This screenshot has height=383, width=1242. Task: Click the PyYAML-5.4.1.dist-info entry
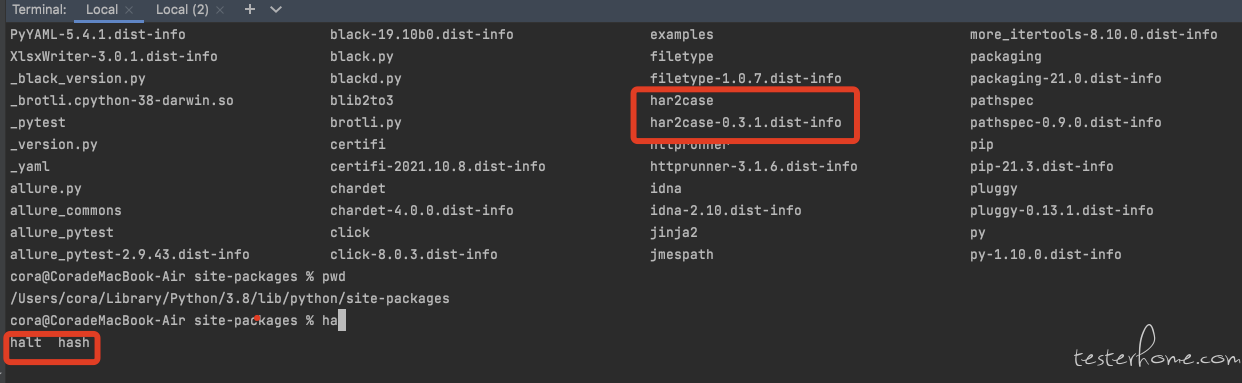coord(98,35)
